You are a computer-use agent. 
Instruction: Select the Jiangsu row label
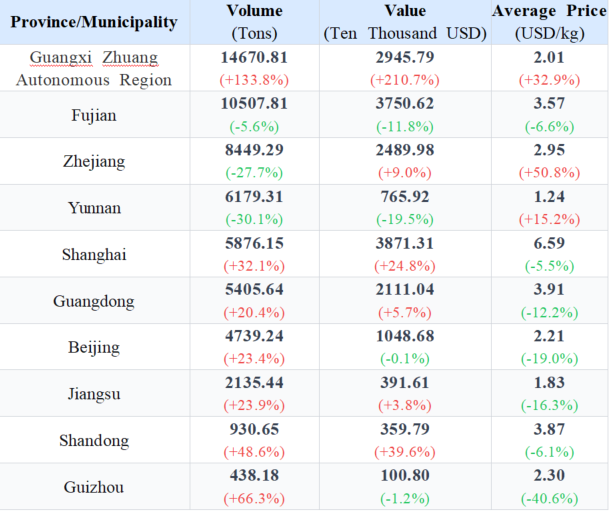(94, 394)
